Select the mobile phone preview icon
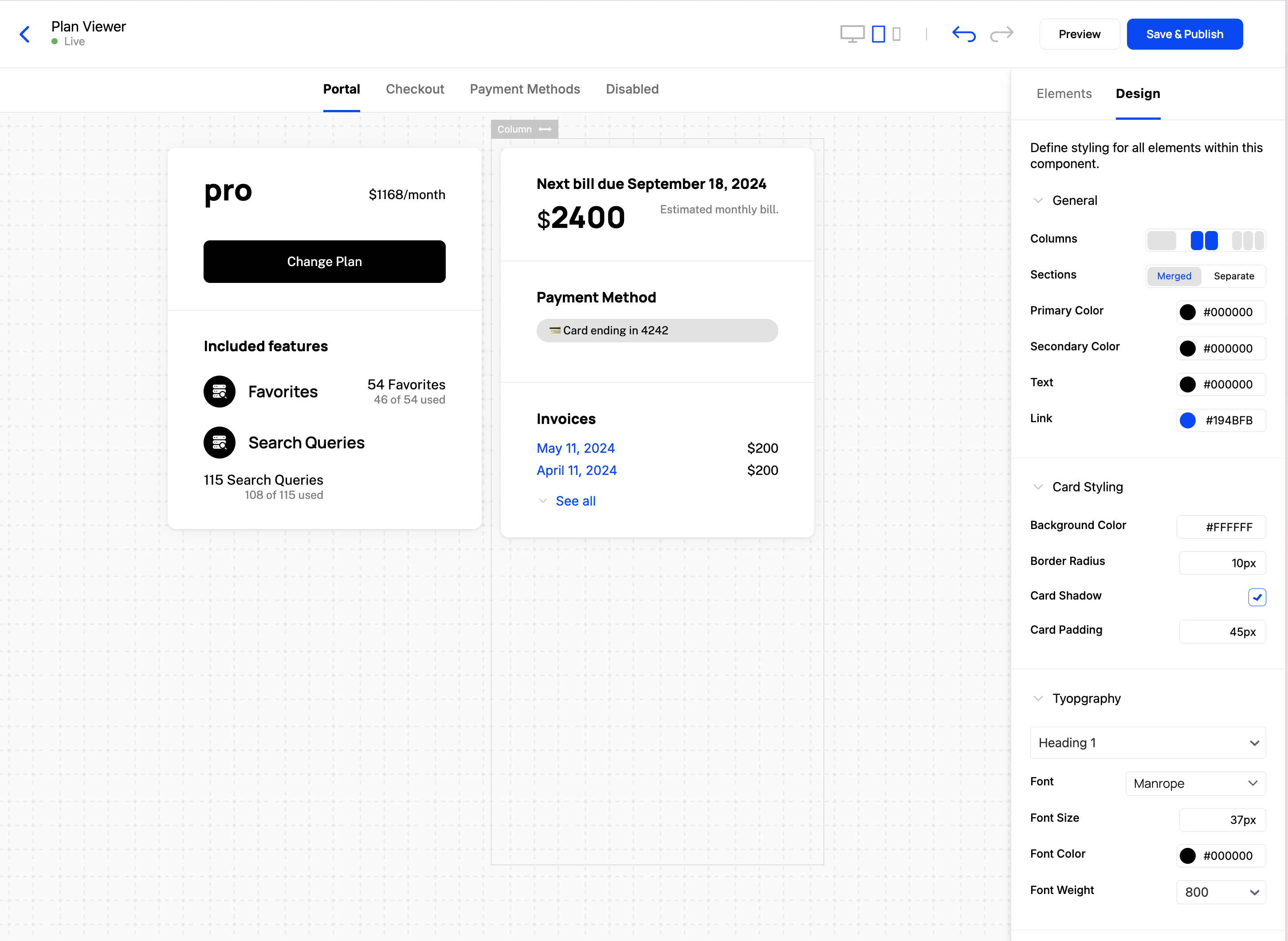This screenshot has width=1288, height=941. pyautogui.click(x=897, y=34)
